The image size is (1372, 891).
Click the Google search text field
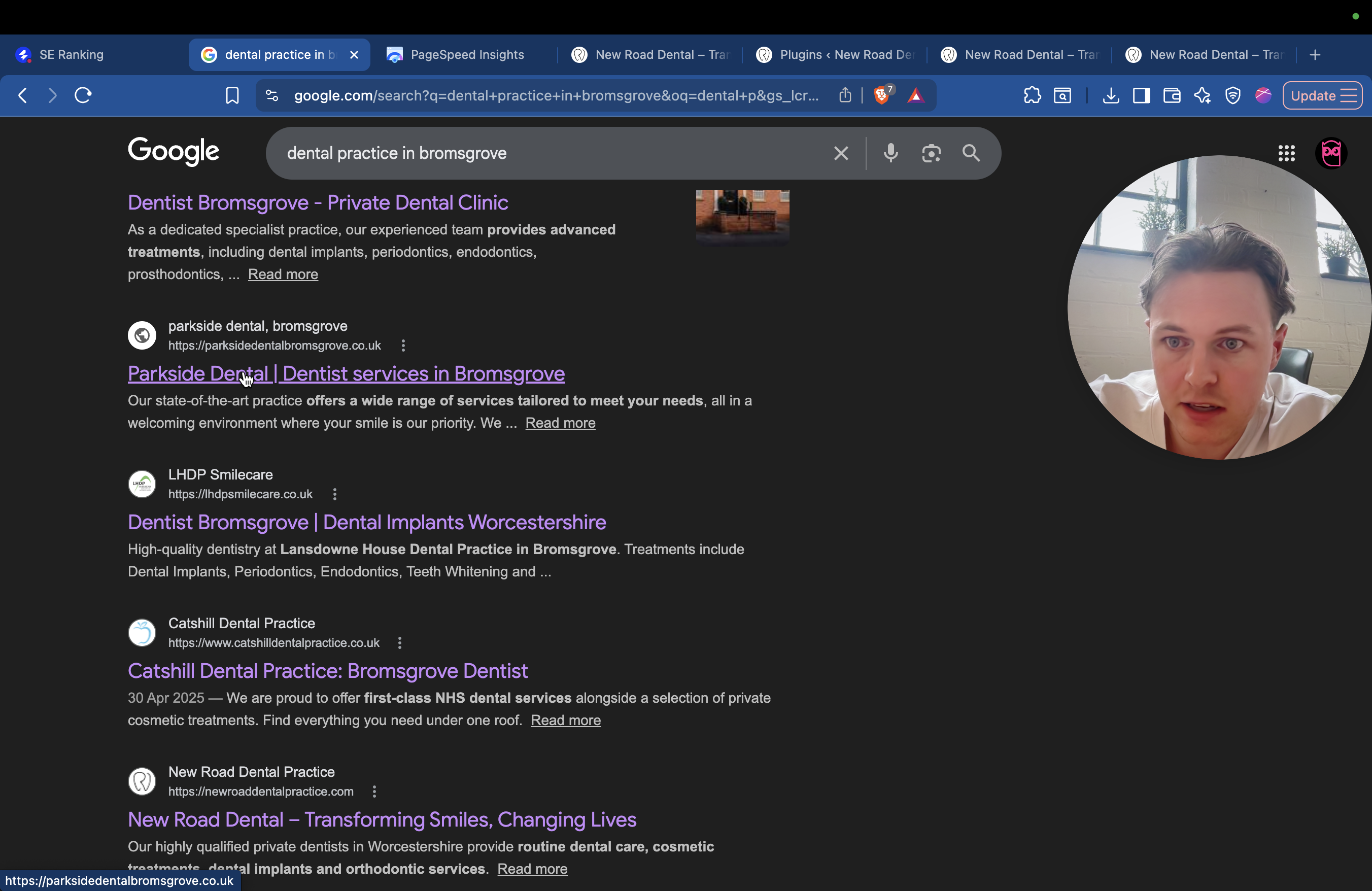[x=547, y=153]
